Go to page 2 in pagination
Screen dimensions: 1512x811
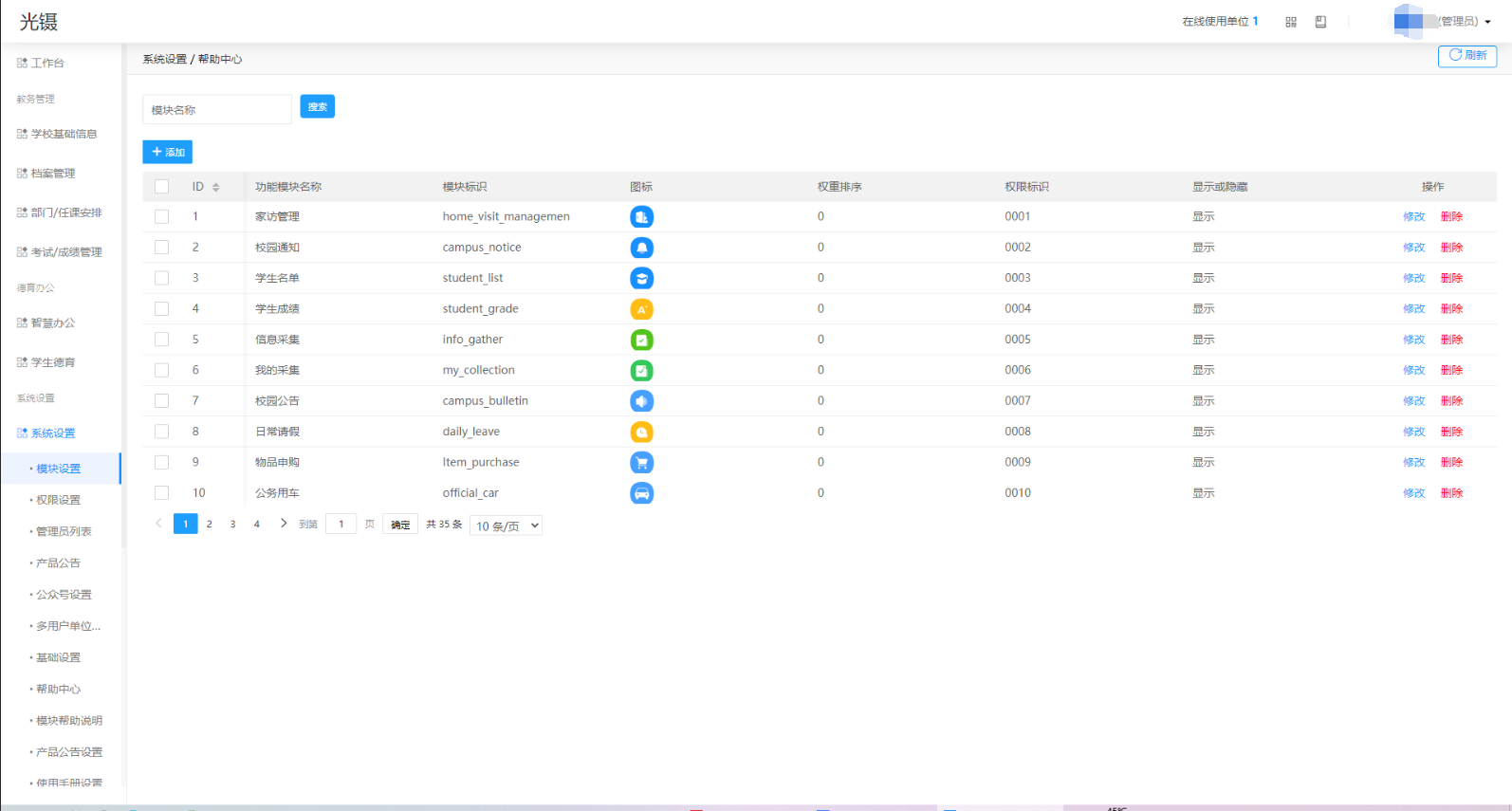(210, 524)
